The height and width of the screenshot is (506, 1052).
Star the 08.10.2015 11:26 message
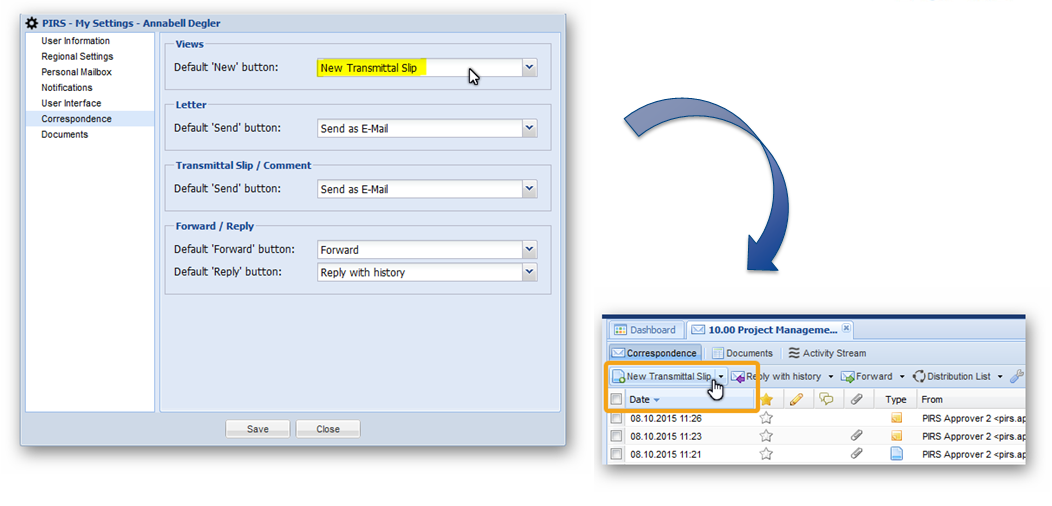[766, 418]
